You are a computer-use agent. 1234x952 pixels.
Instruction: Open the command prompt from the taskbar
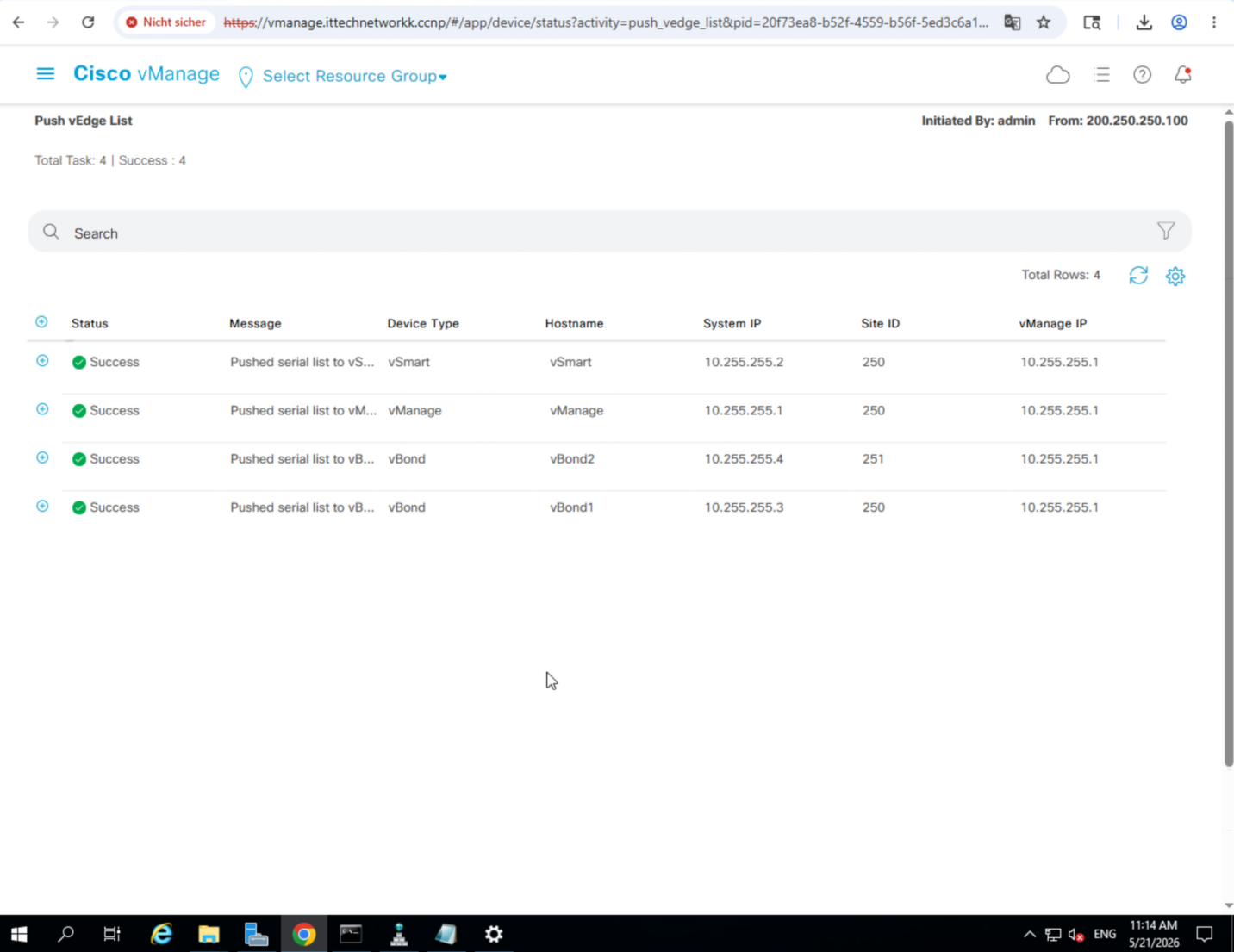click(351, 934)
